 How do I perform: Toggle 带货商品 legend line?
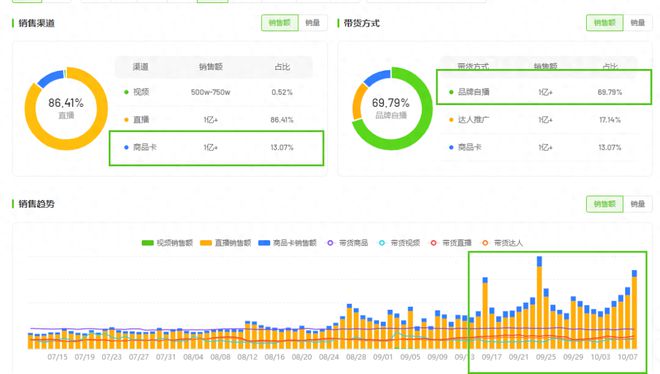click(348, 243)
